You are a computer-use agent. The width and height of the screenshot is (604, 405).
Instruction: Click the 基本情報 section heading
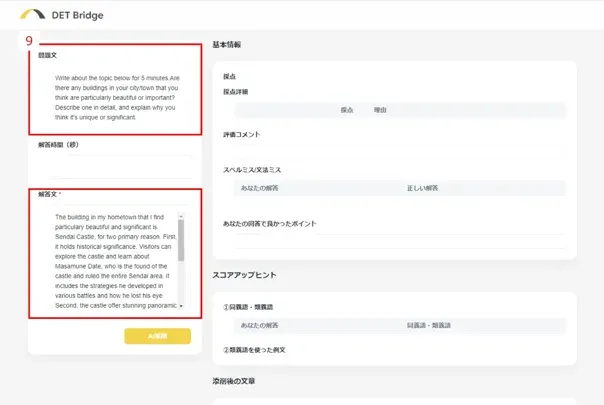(x=226, y=45)
